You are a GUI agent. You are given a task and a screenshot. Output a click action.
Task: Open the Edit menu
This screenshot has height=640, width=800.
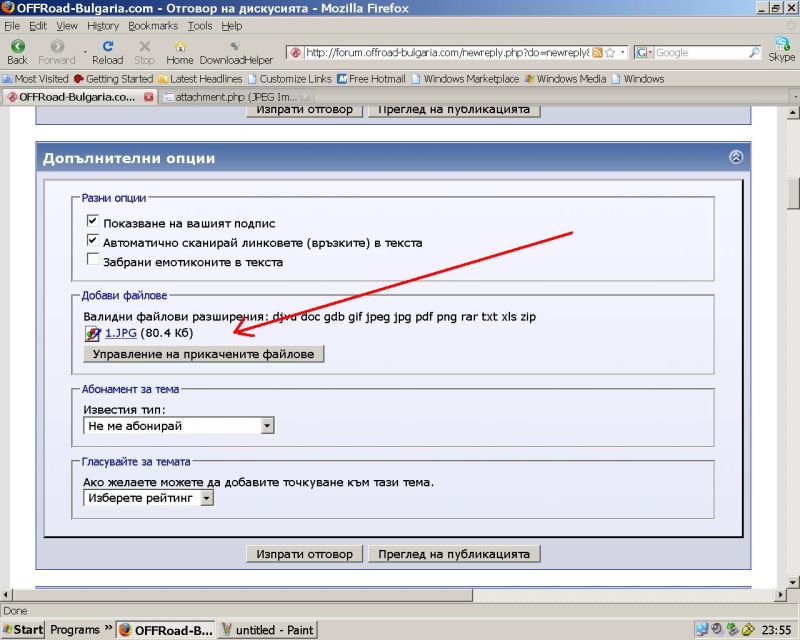(x=38, y=26)
